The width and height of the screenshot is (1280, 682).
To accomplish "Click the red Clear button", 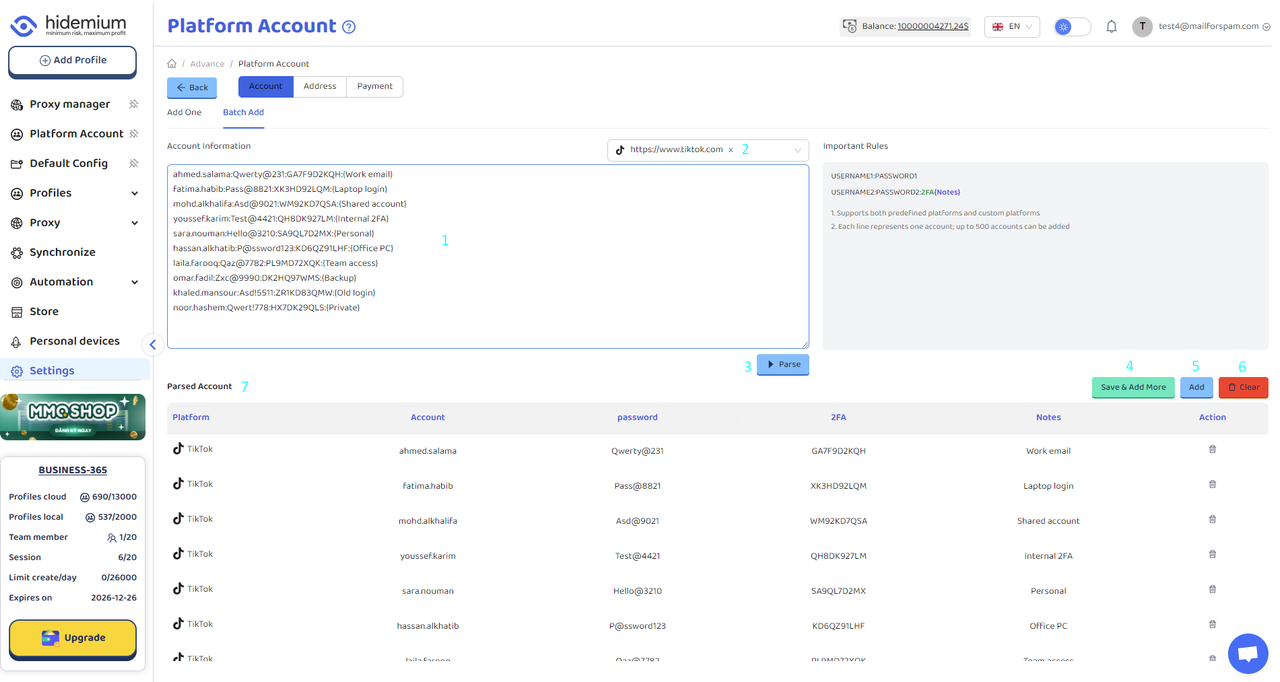I will 1243,388.
